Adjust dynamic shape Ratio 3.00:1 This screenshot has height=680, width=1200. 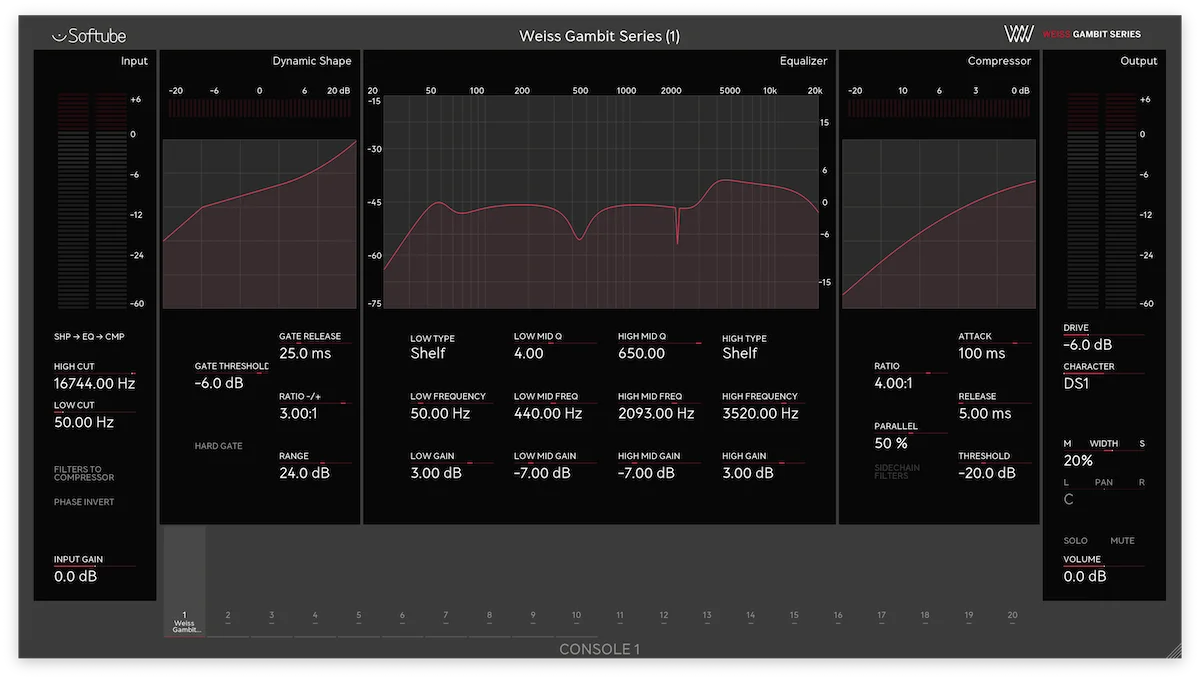click(315, 406)
